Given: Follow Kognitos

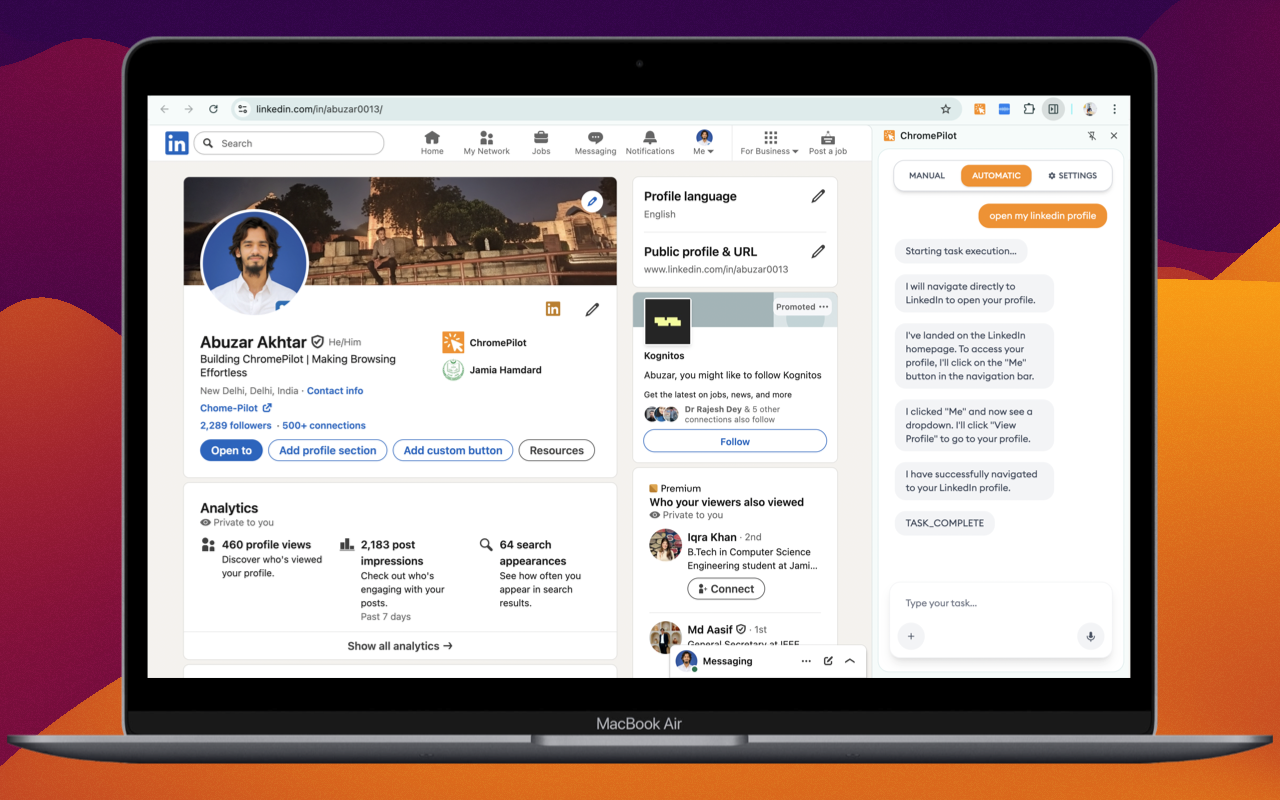Looking at the screenshot, I should 735,441.
